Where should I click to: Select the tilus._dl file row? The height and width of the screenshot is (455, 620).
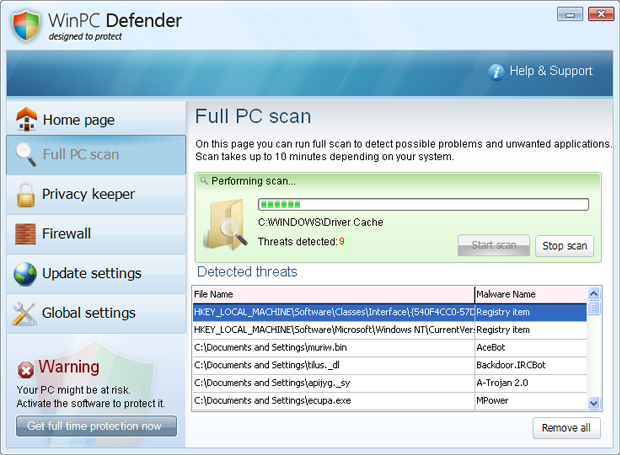tap(389, 365)
